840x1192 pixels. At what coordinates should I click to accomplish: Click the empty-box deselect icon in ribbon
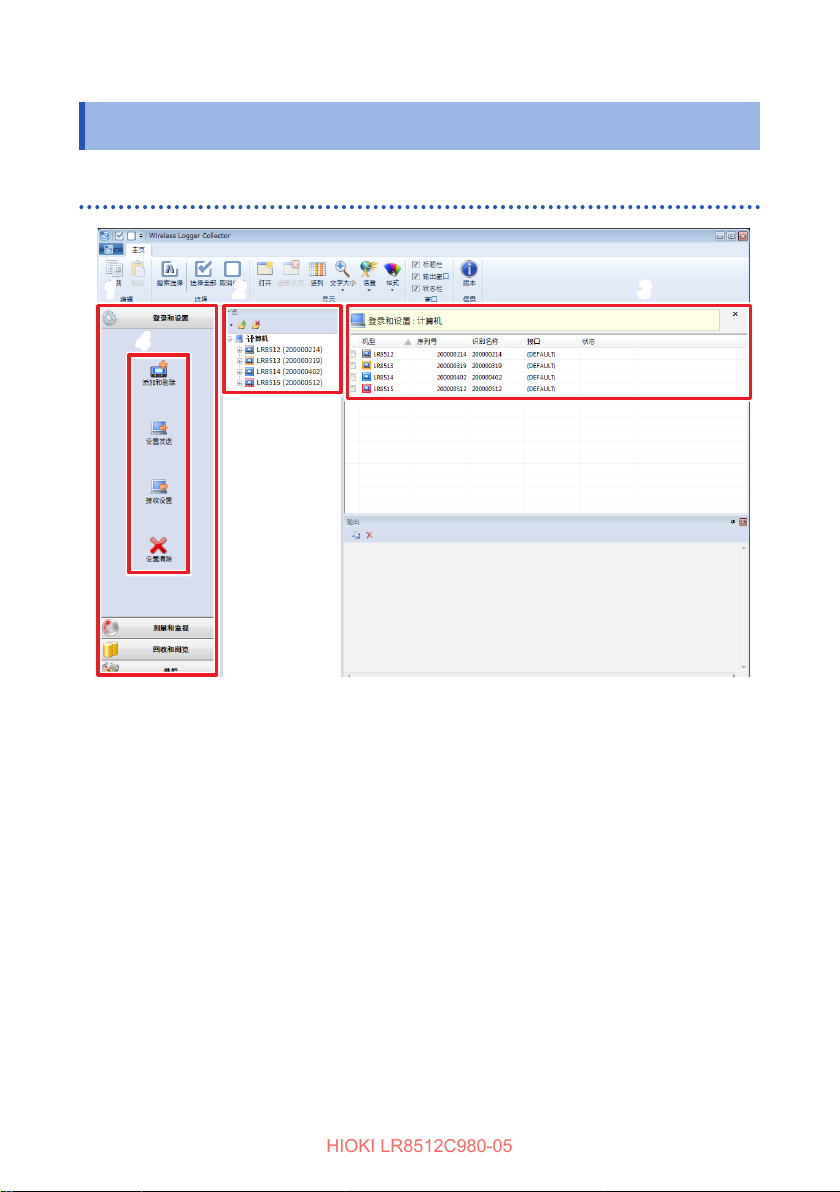(233, 269)
